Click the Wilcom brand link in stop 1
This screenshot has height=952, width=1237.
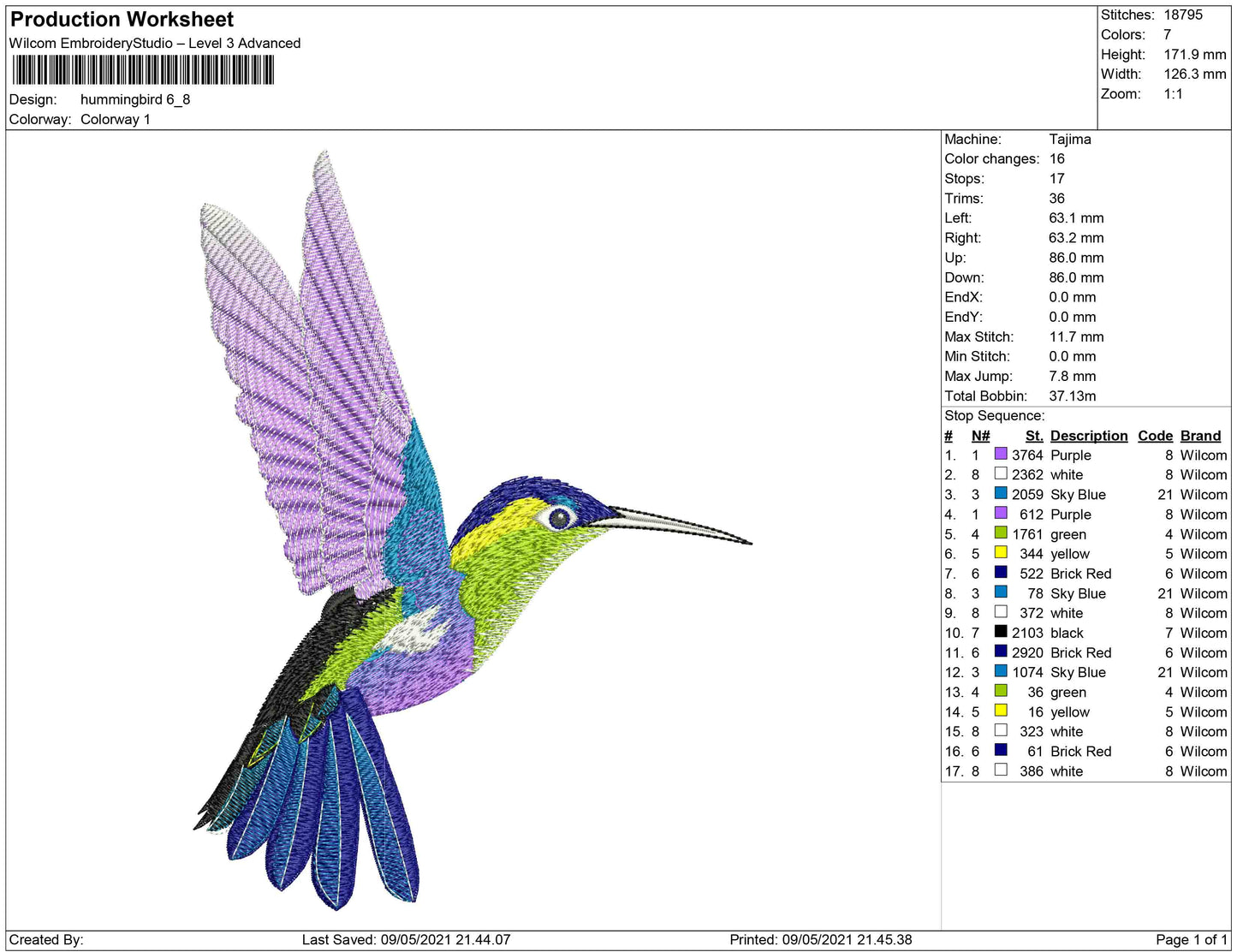coord(1202,455)
